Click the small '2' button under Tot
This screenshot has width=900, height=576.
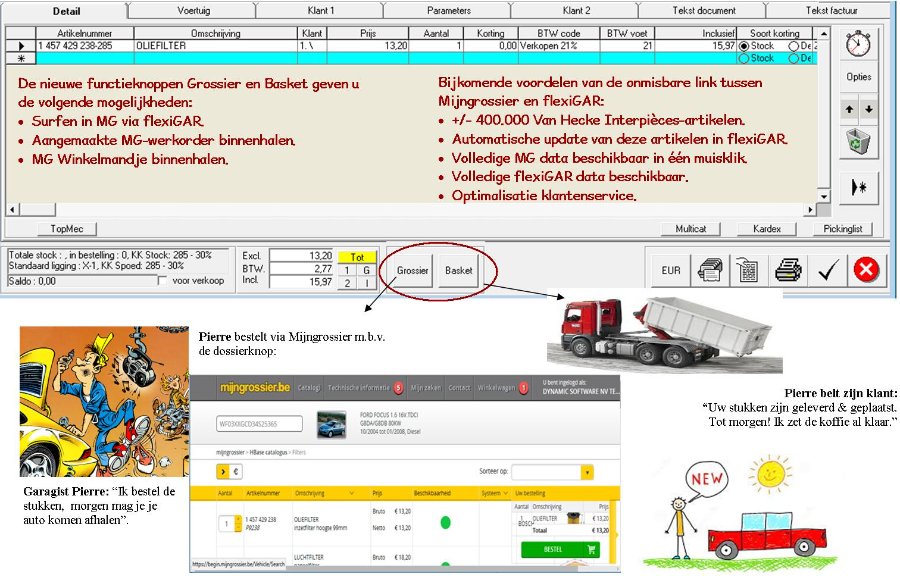[x=347, y=283]
